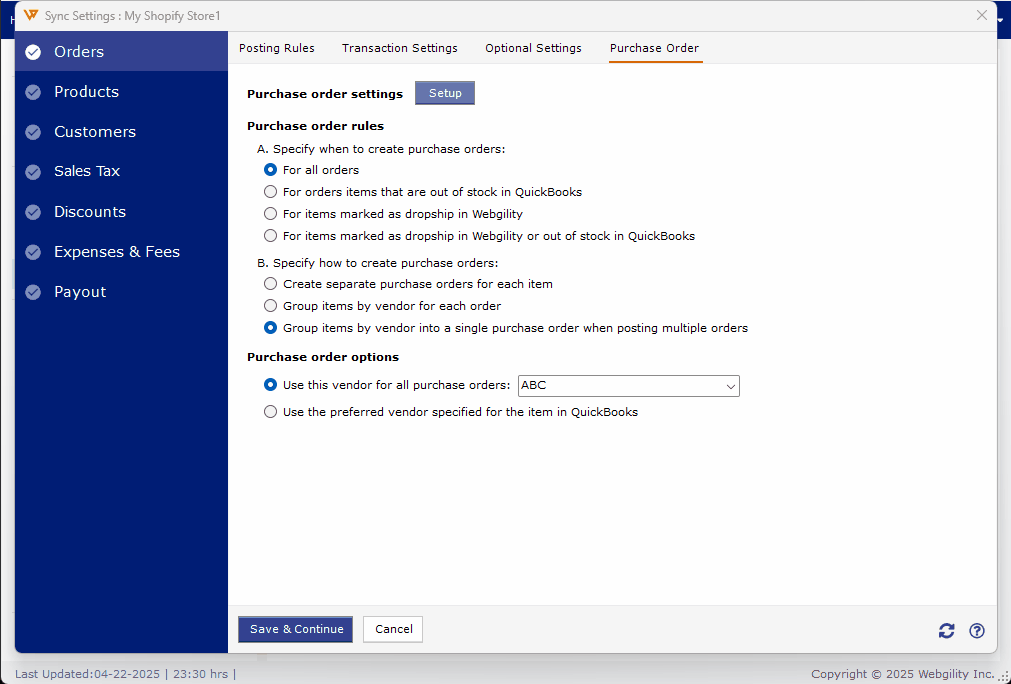This screenshot has width=1011, height=684.
Task: Click the checkmark icon beside Orders
Action: click(31, 51)
